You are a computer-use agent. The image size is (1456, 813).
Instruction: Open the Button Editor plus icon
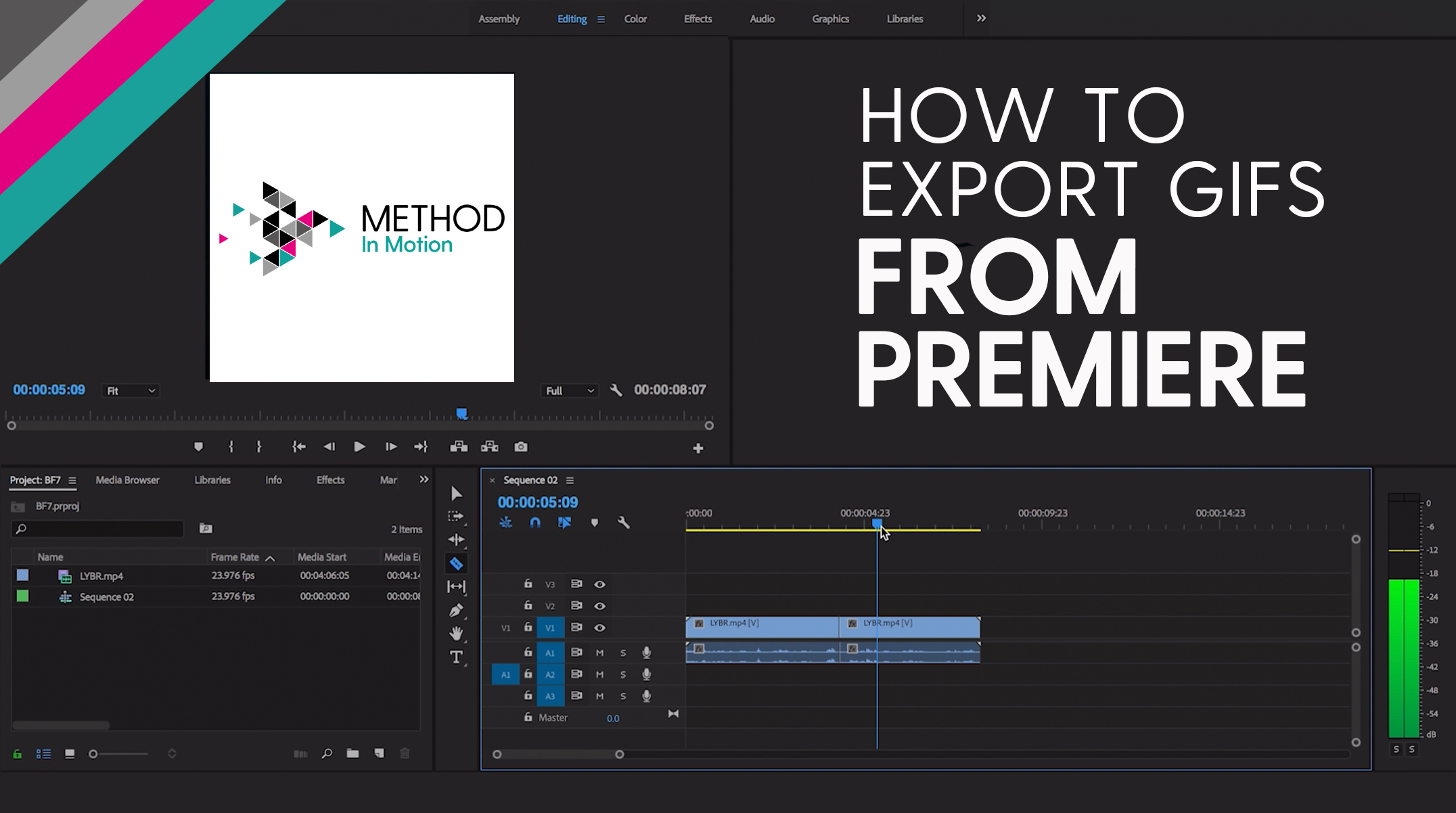[x=698, y=448]
